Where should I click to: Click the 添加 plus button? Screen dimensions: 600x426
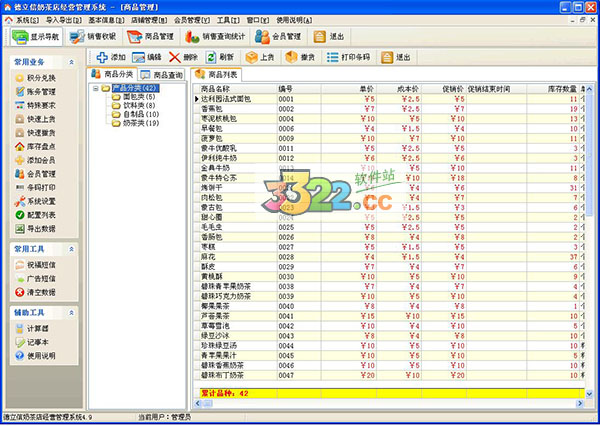click(x=111, y=57)
